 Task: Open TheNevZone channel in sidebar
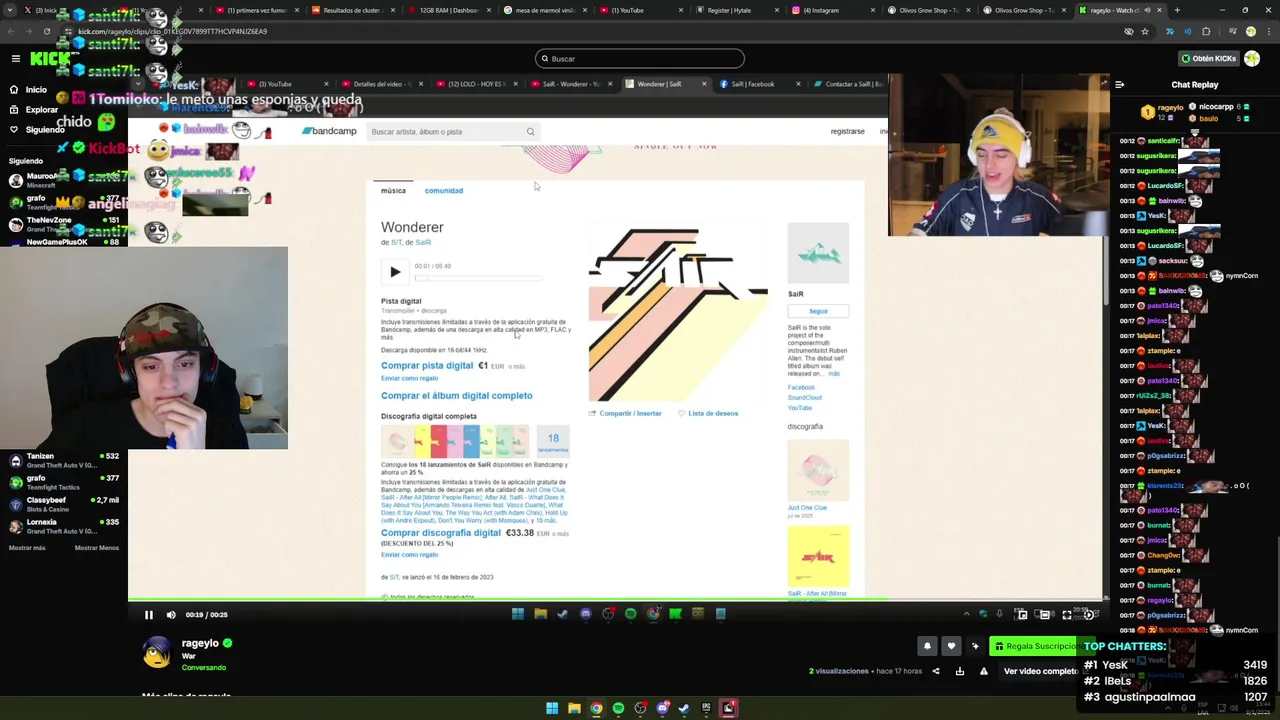pos(62,223)
